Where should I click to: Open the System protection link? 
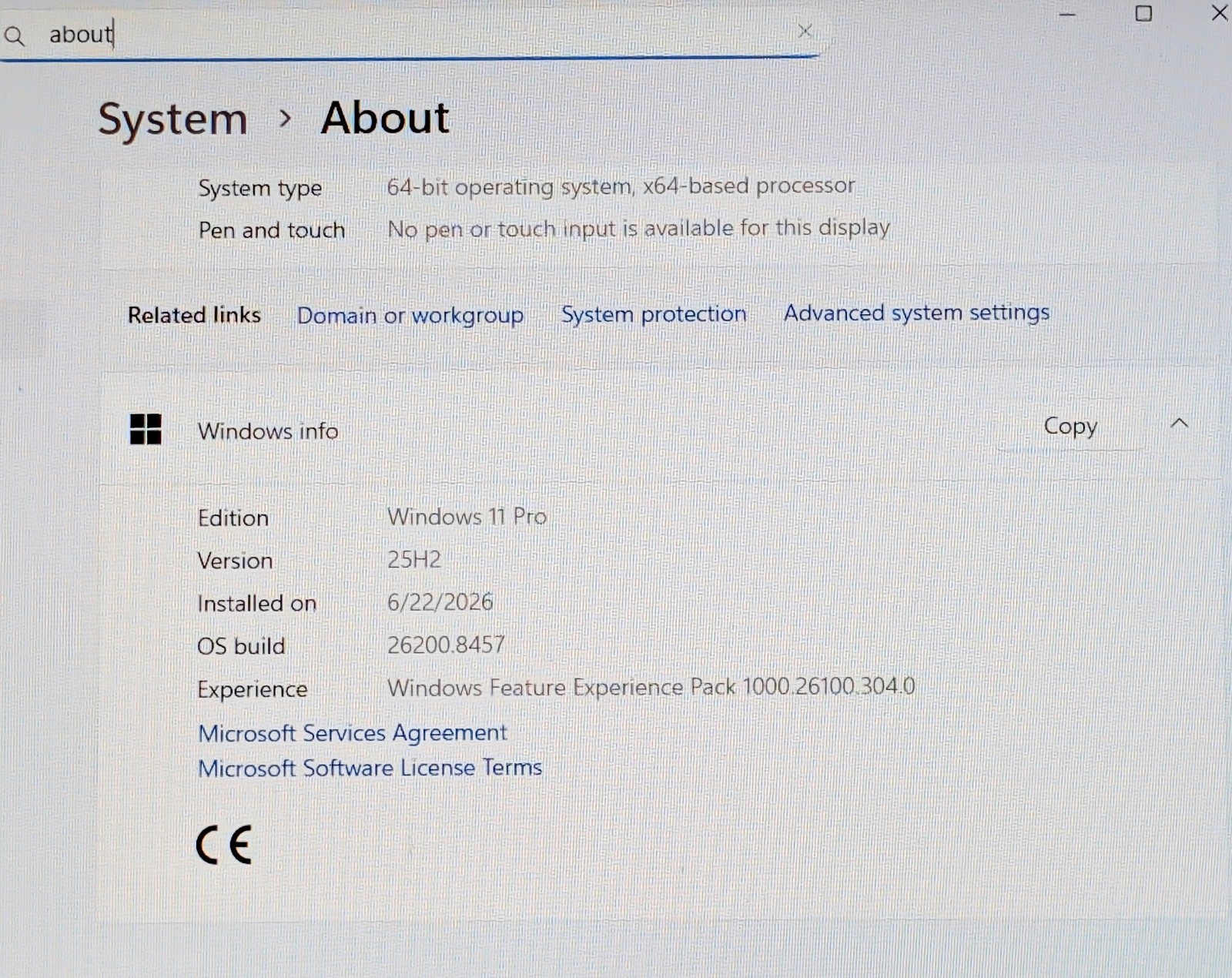[x=654, y=314]
